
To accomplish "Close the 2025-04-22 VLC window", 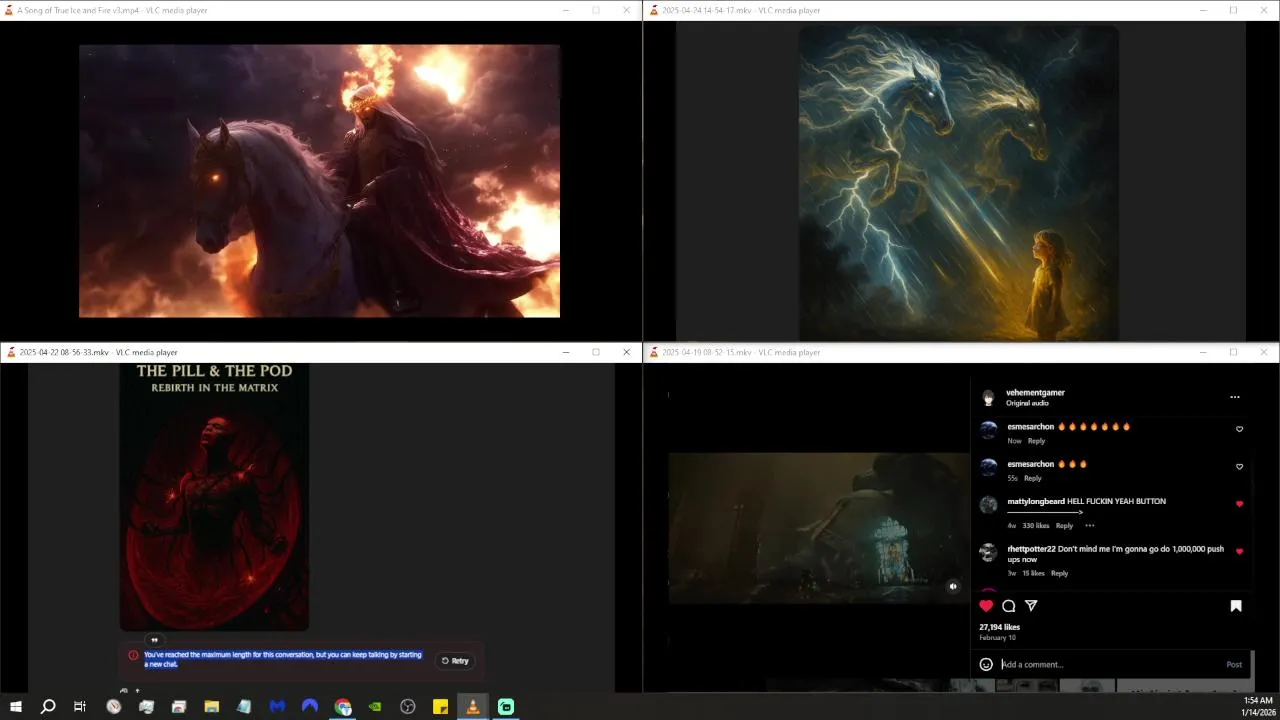I will pos(627,352).
